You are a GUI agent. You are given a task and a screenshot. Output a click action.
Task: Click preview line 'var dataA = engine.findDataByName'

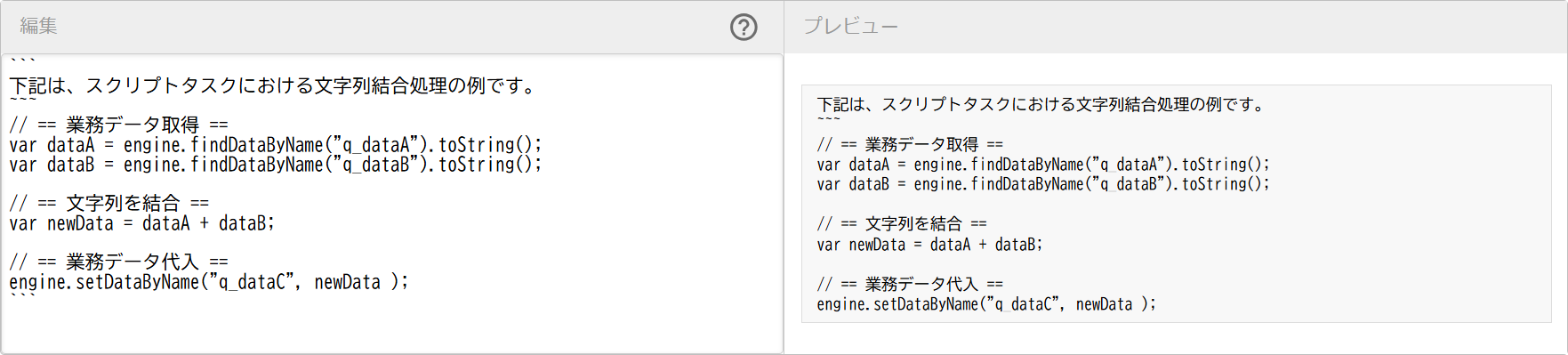point(1043,164)
